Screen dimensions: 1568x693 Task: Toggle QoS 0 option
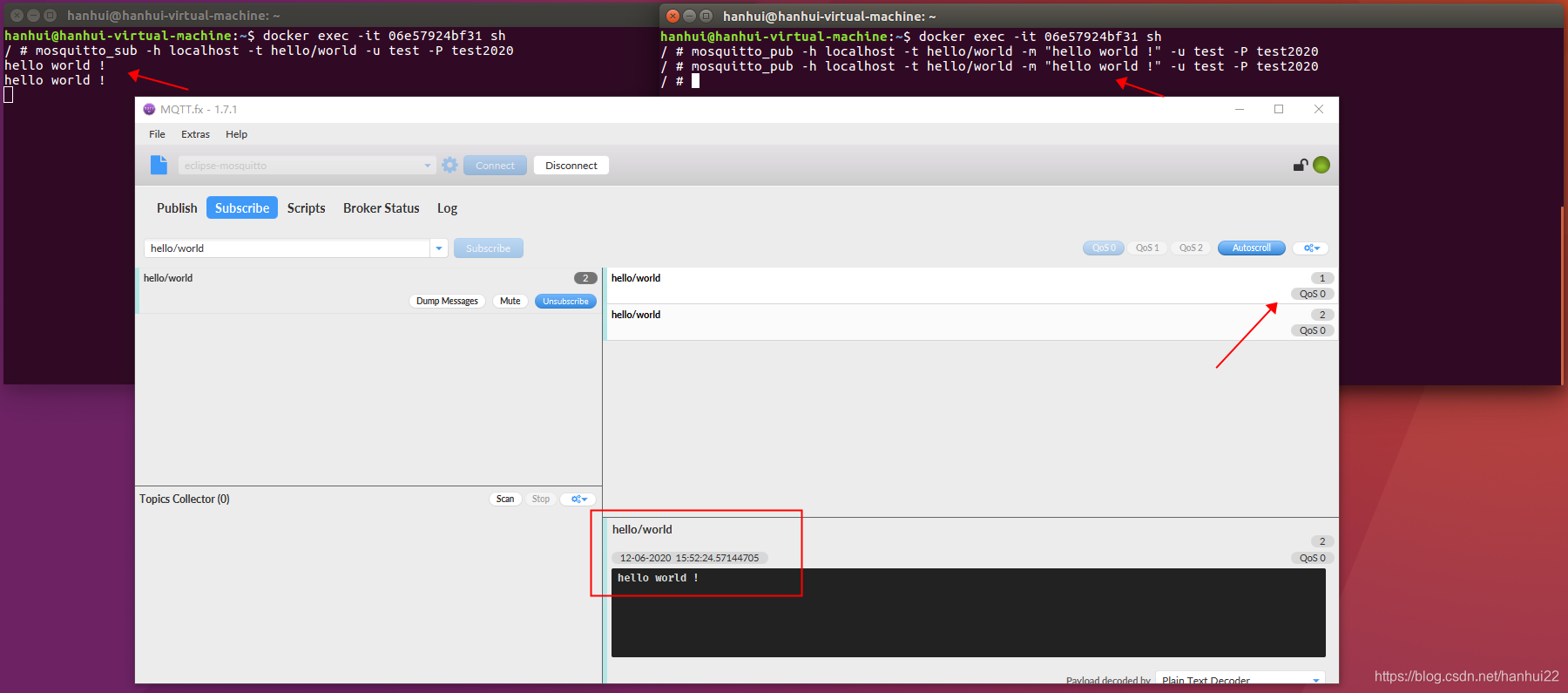[1104, 248]
